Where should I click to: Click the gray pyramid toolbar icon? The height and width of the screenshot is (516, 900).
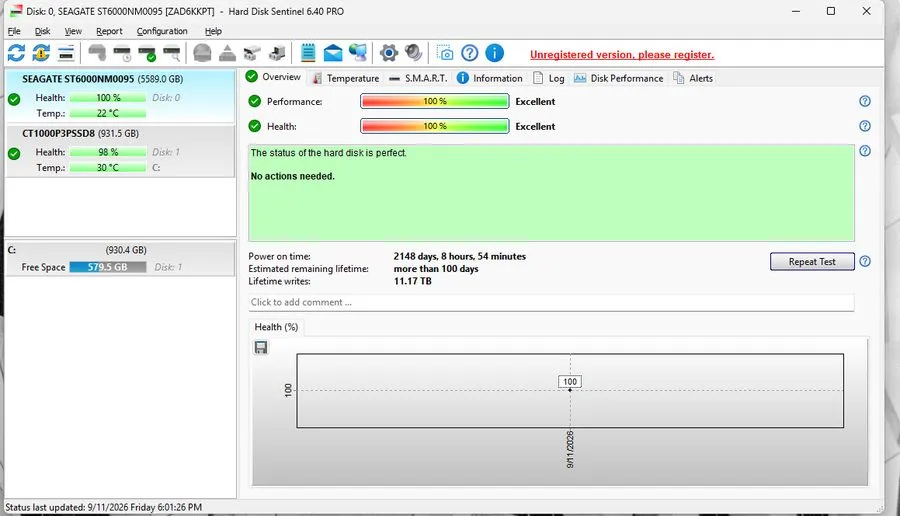[227, 53]
